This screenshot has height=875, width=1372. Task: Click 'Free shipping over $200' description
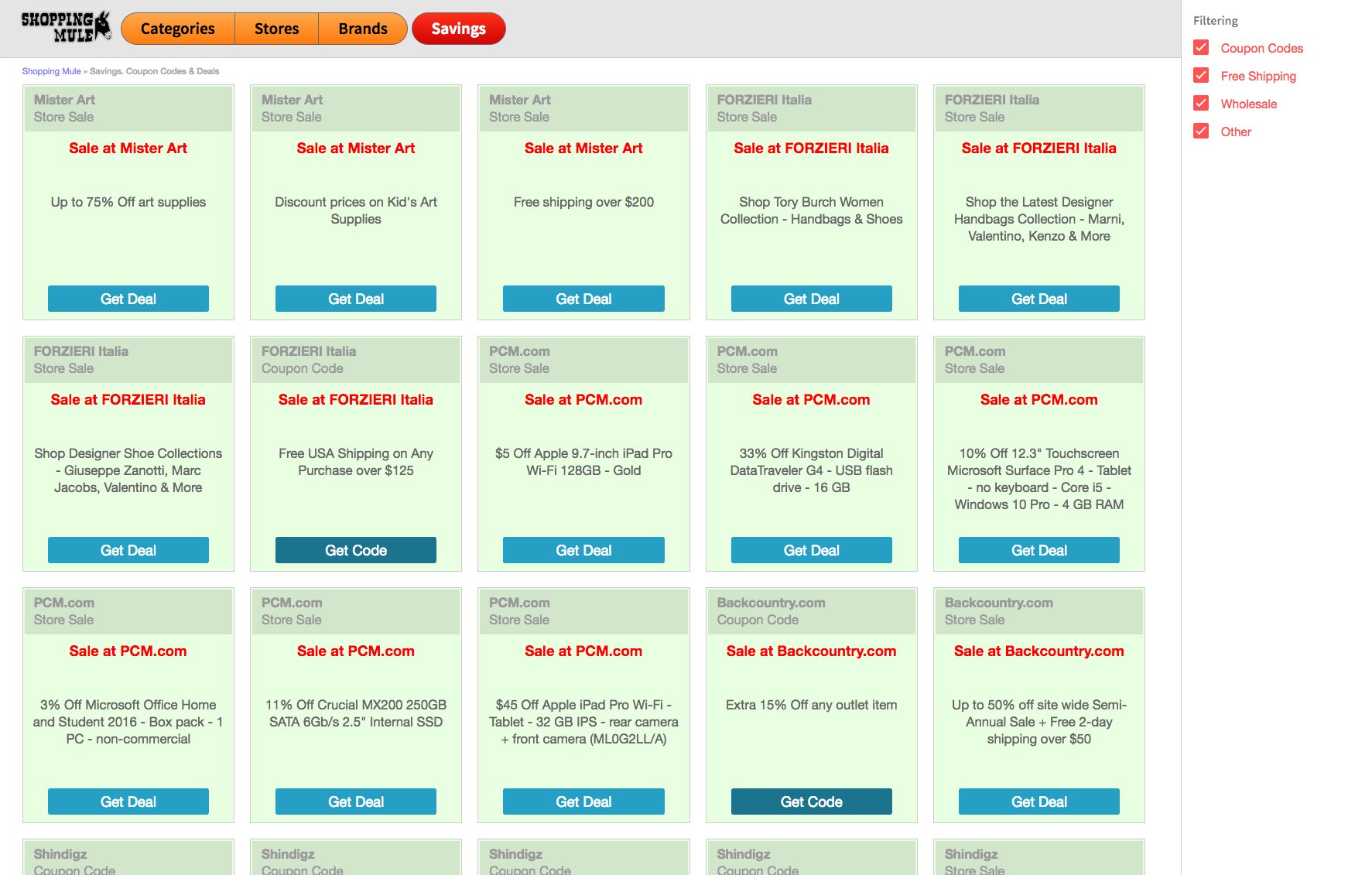click(583, 202)
